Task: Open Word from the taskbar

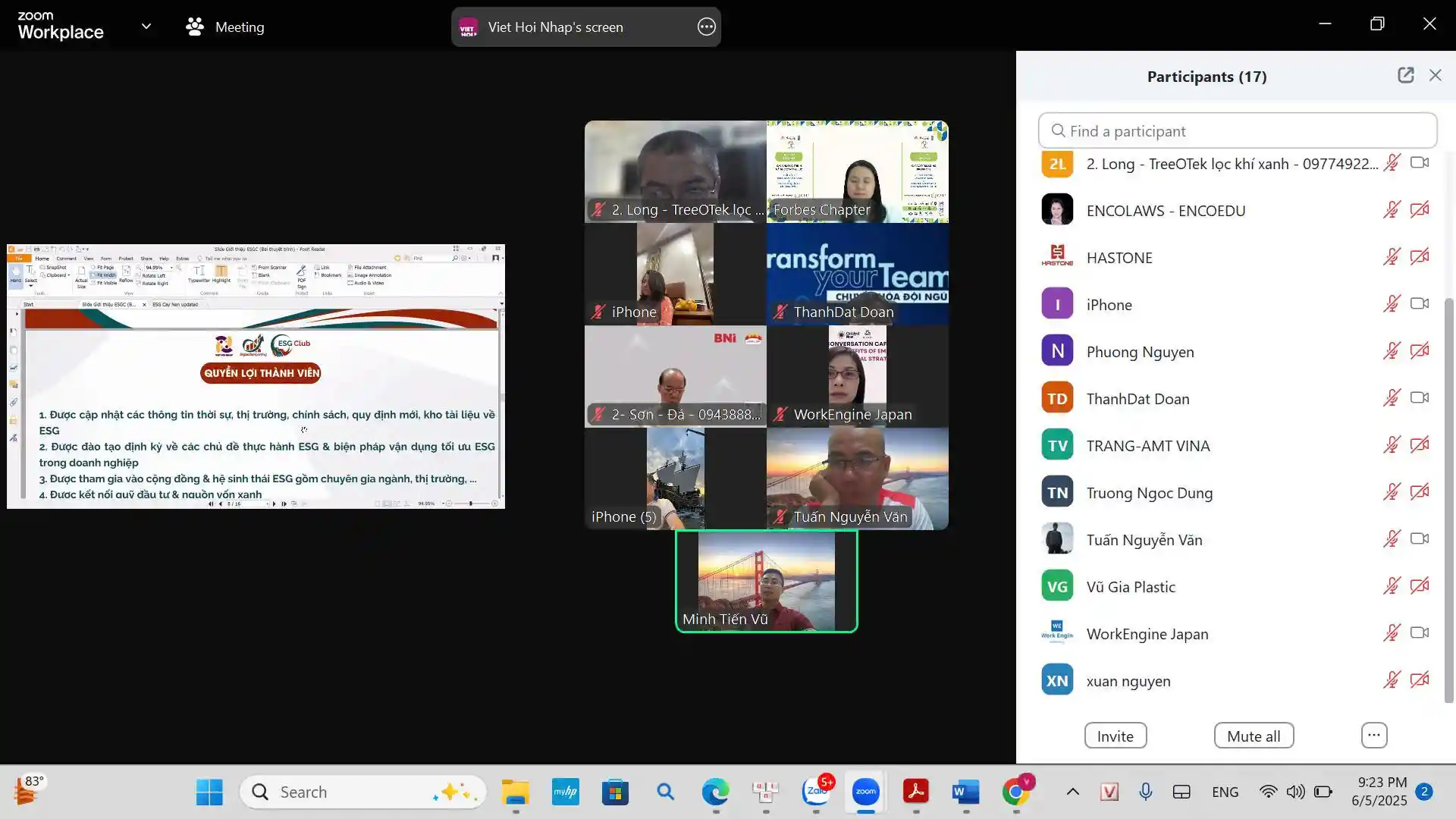Action: point(965,792)
